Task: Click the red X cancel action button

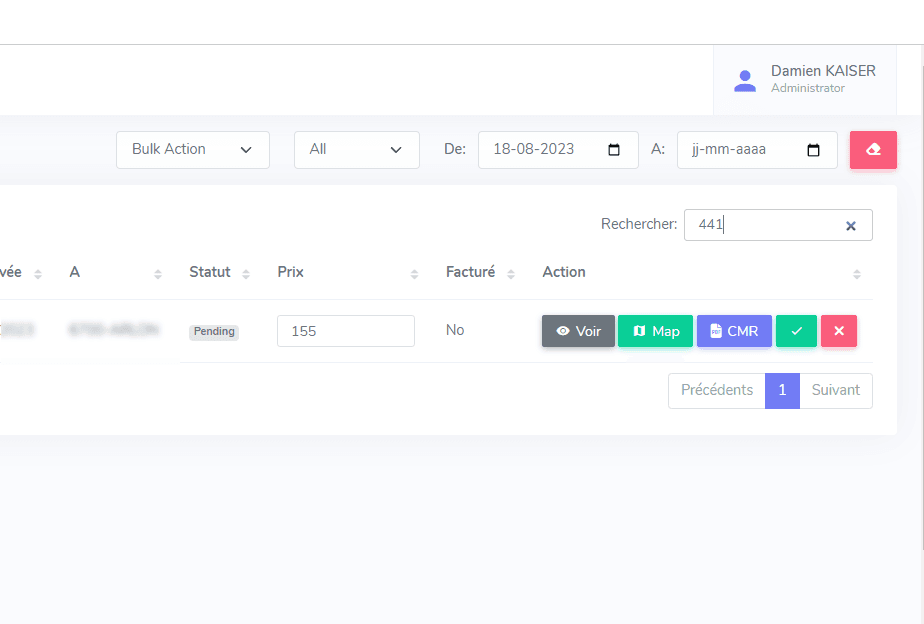Action: (x=839, y=331)
